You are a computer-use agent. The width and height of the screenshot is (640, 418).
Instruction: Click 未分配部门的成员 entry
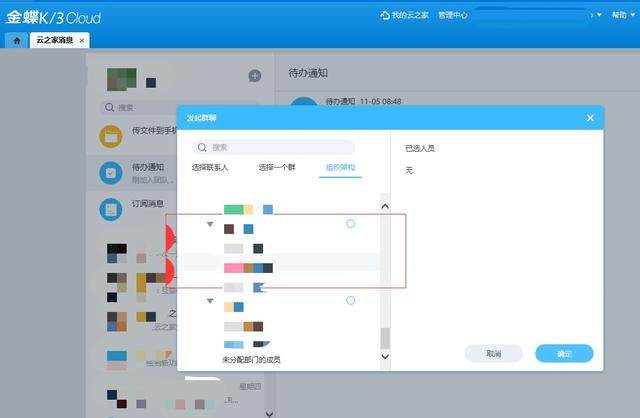click(x=251, y=360)
